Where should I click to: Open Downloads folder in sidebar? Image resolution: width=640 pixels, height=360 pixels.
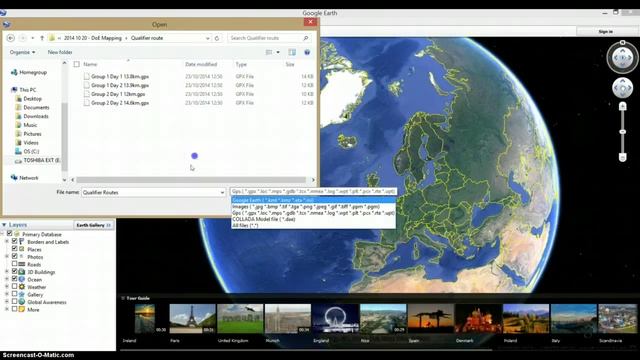click(x=32, y=116)
